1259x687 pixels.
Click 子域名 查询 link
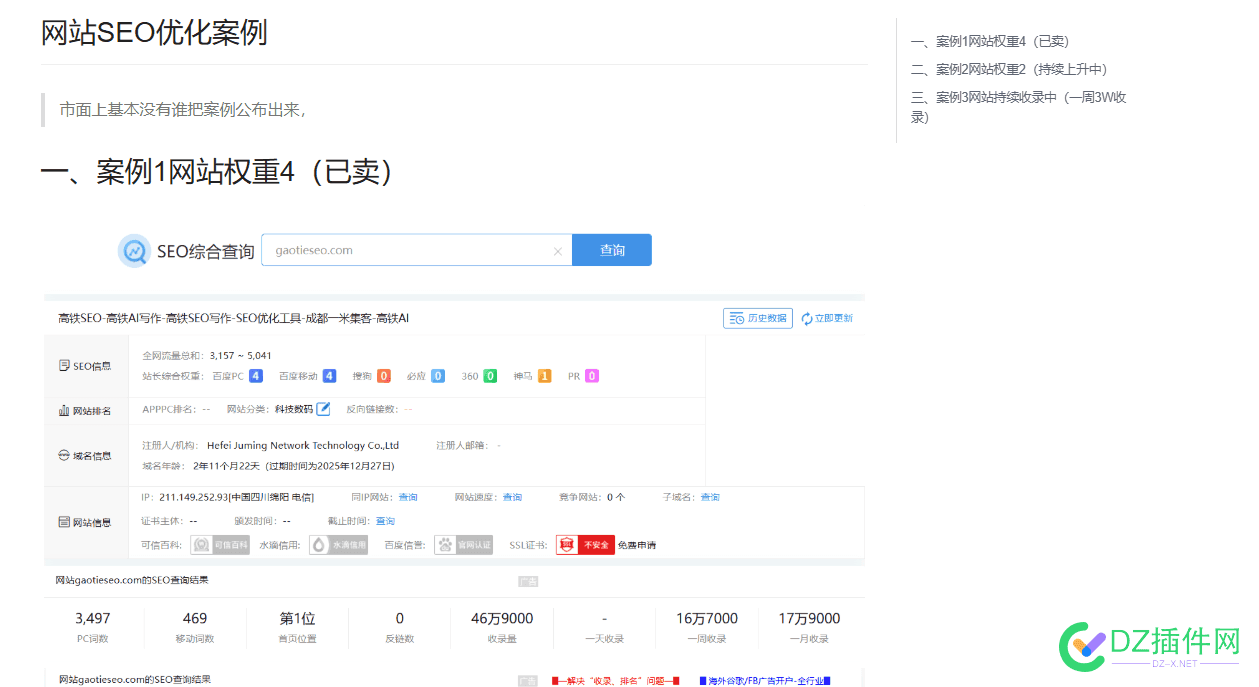710,497
